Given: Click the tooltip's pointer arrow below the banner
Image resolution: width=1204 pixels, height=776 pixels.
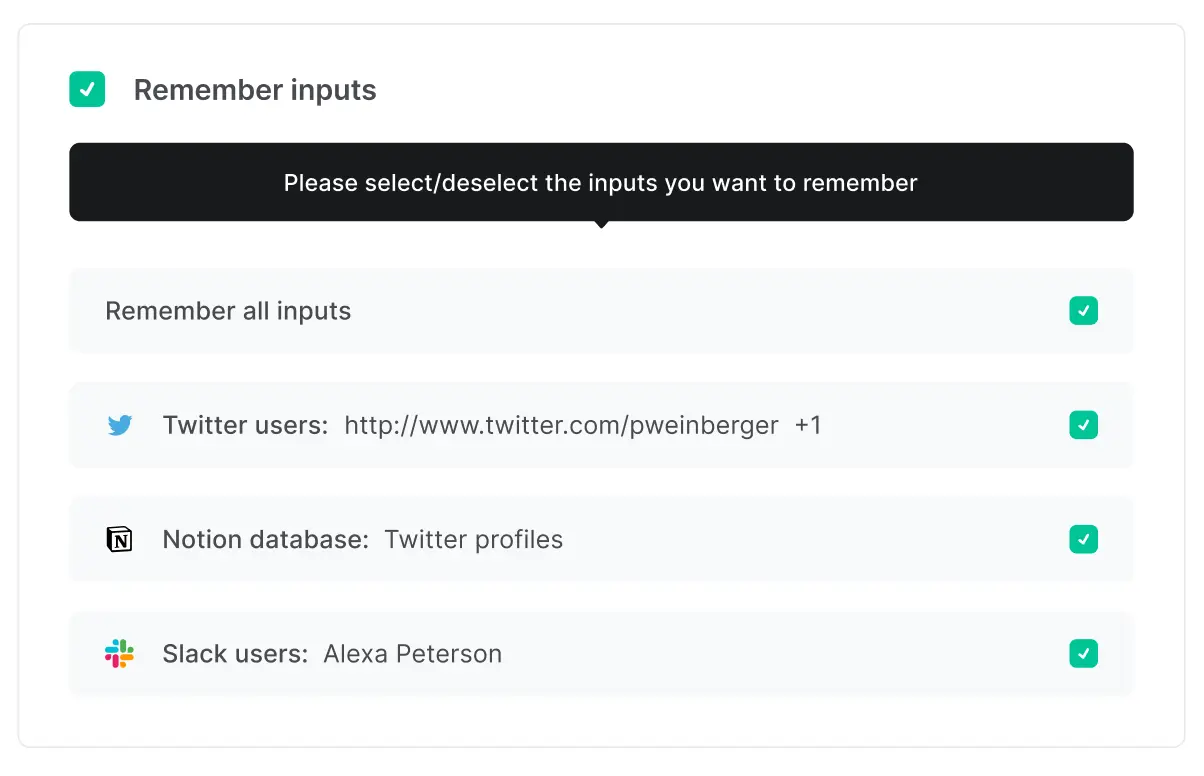Looking at the screenshot, I should pyautogui.click(x=601, y=224).
